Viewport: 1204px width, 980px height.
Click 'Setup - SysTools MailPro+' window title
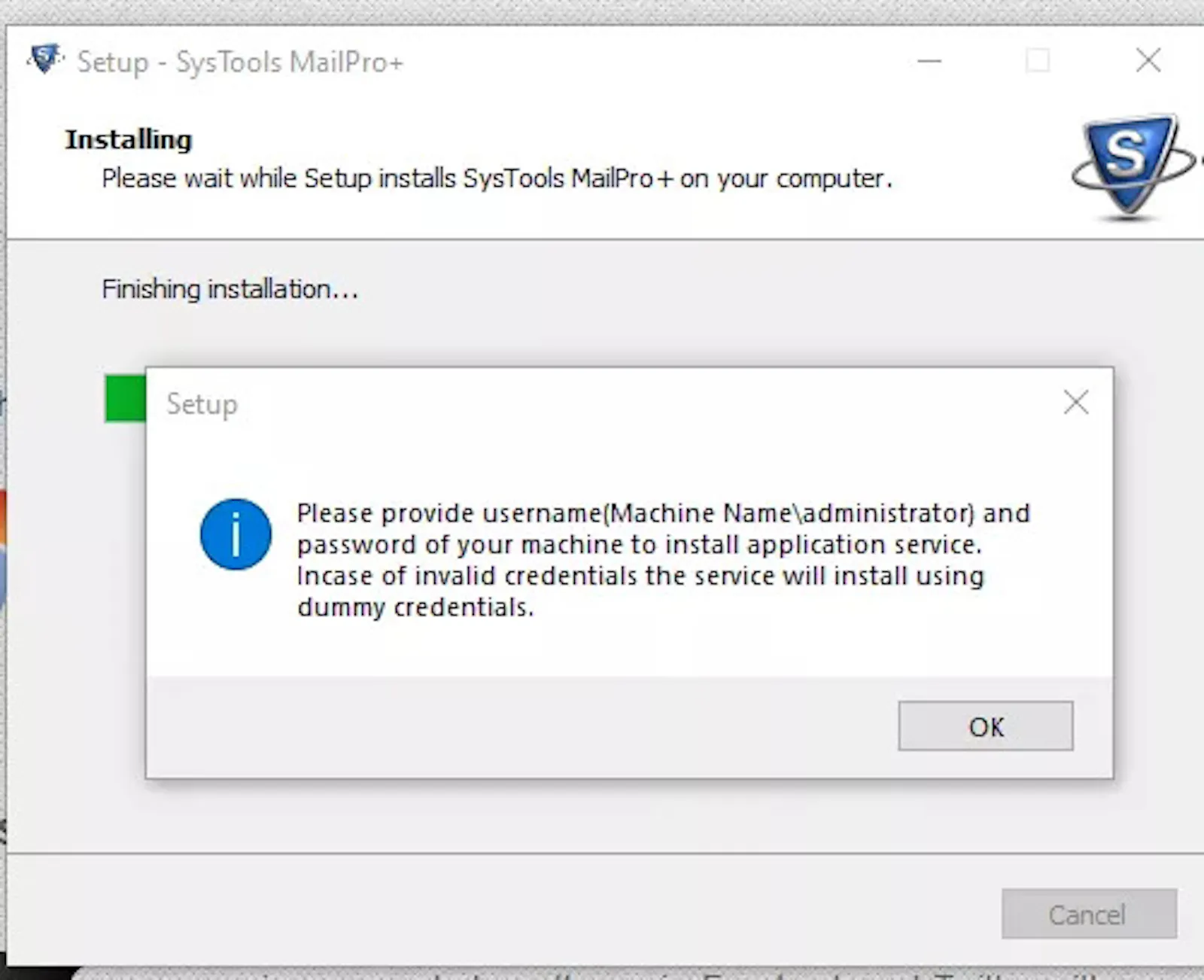coord(240,62)
